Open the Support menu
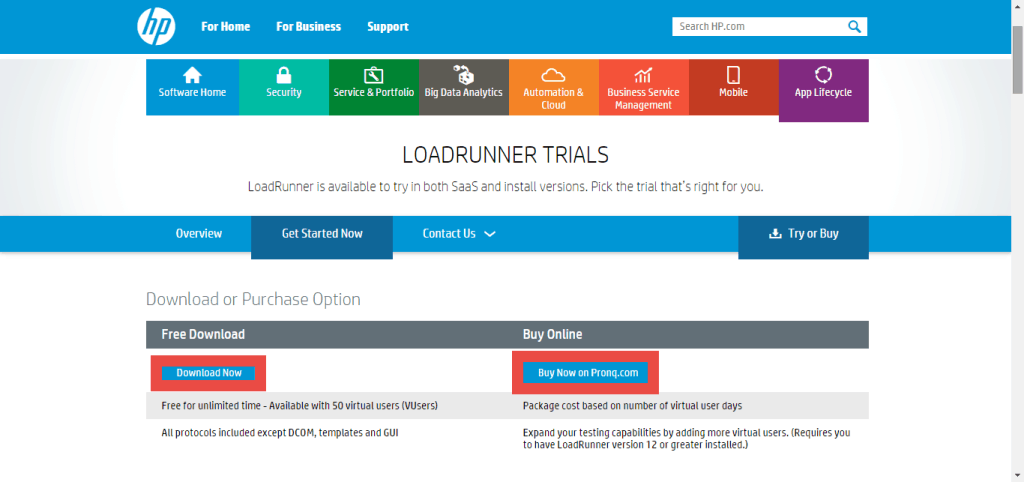 click(x=388, y=27)
